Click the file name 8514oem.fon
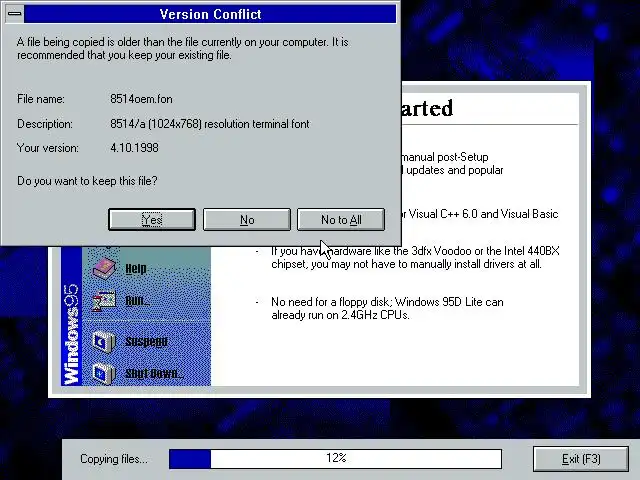This screenshot has width=640, height=480. coord(141,99)
